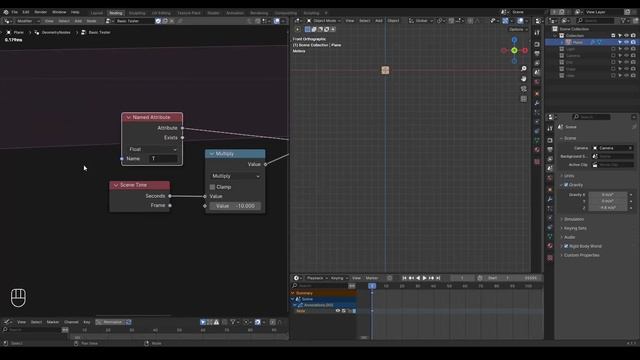640x360 pixels.
Task: Click the Named Attribute Exists output socket
Action: pos(182,138)
